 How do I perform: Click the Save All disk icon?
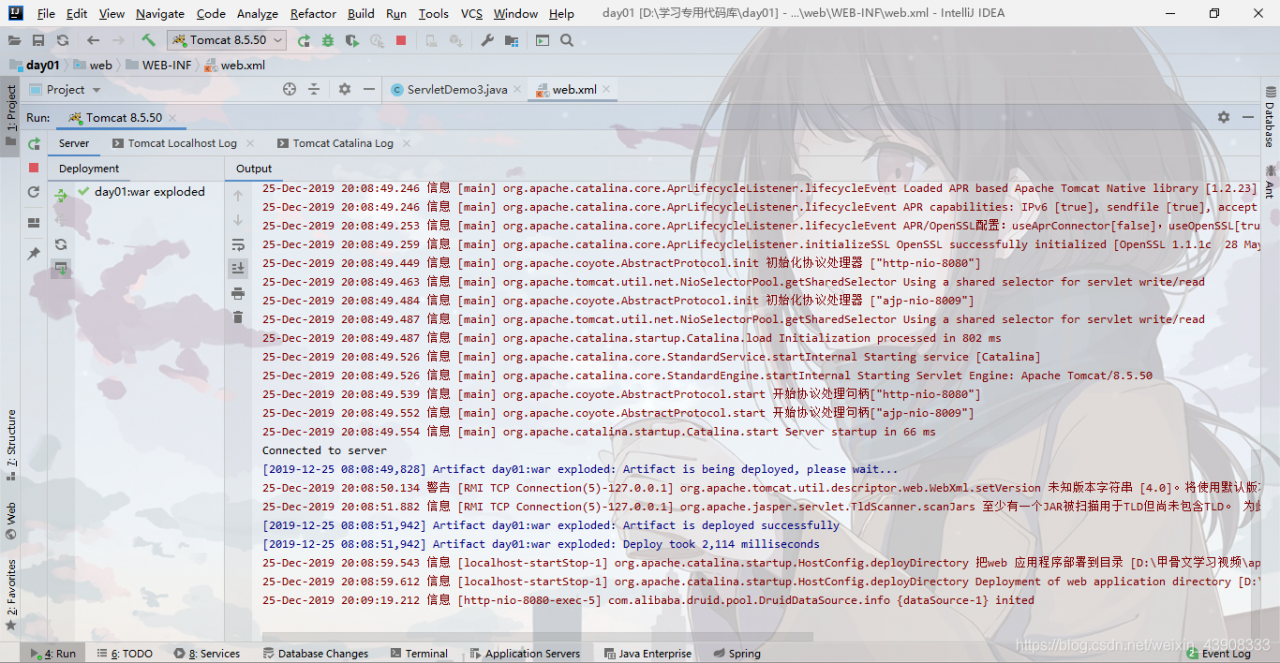(38, 40)
